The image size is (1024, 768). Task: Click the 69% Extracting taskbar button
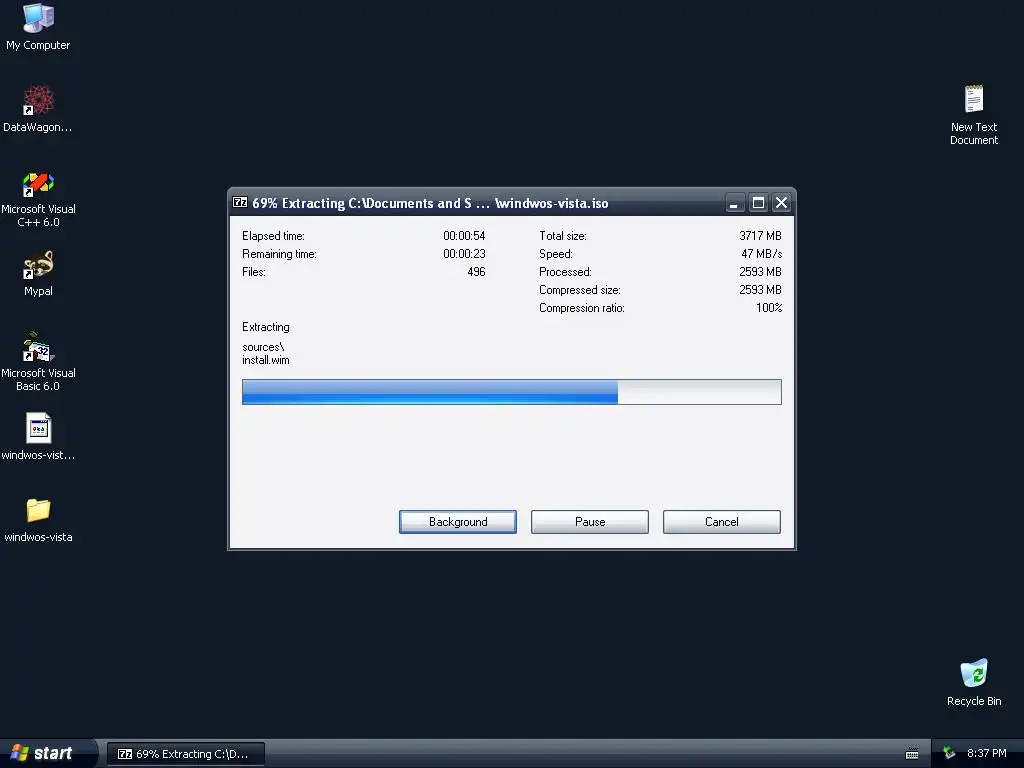(186, 754)
